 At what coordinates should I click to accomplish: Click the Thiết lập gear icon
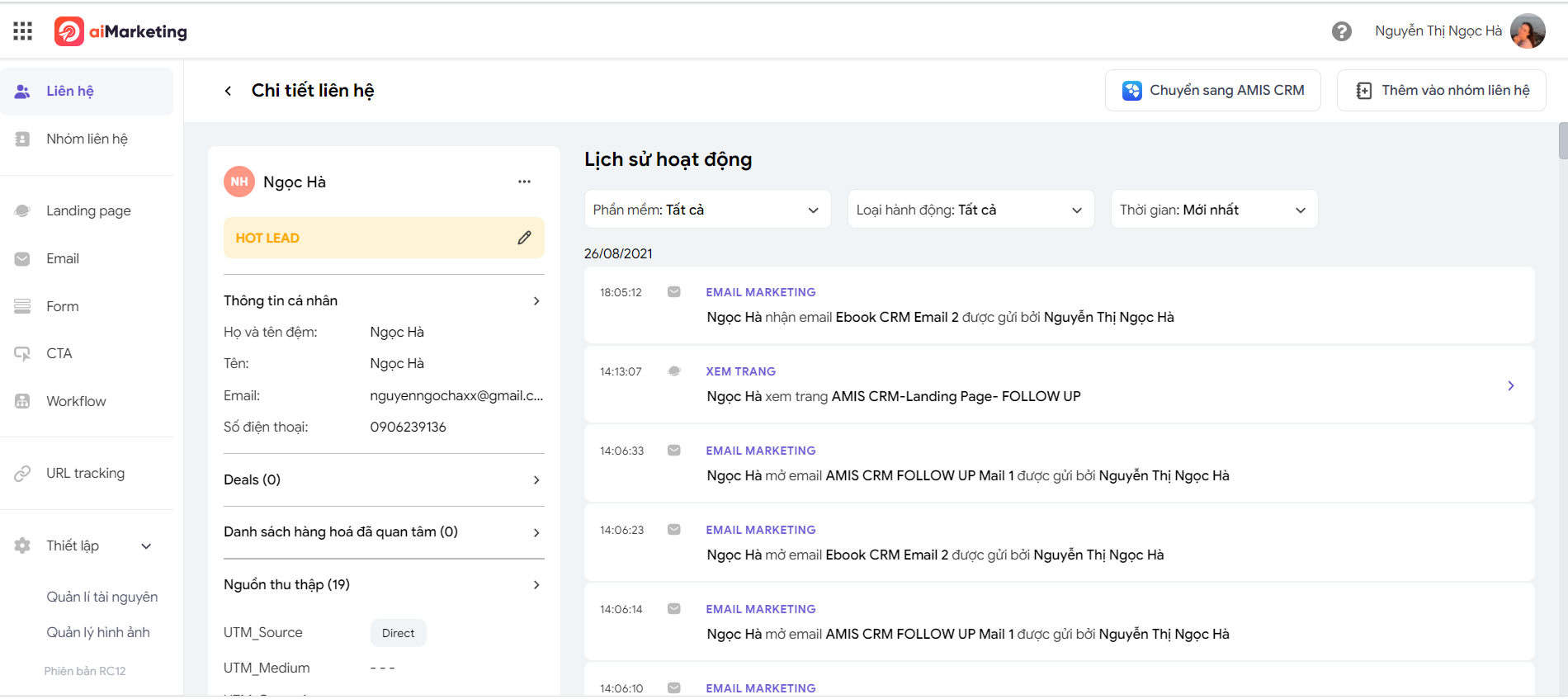pyautogui.click(x=22, y=546)
